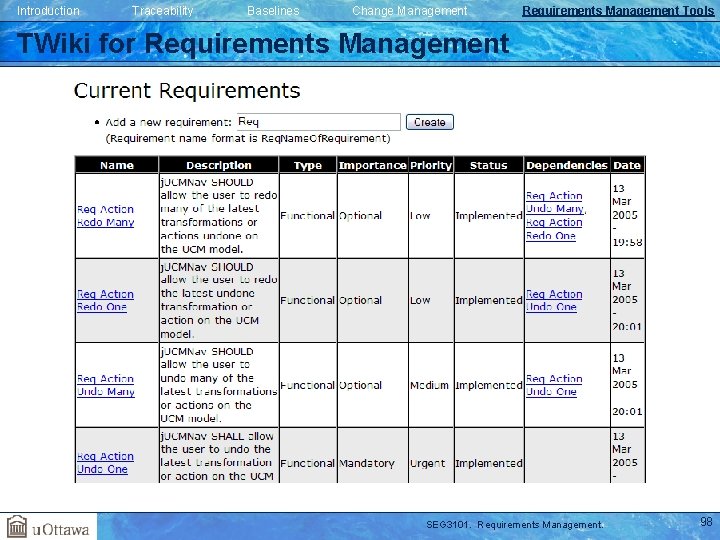
Task: Open Req Action Undo Many name link
Action: (106, 385)
